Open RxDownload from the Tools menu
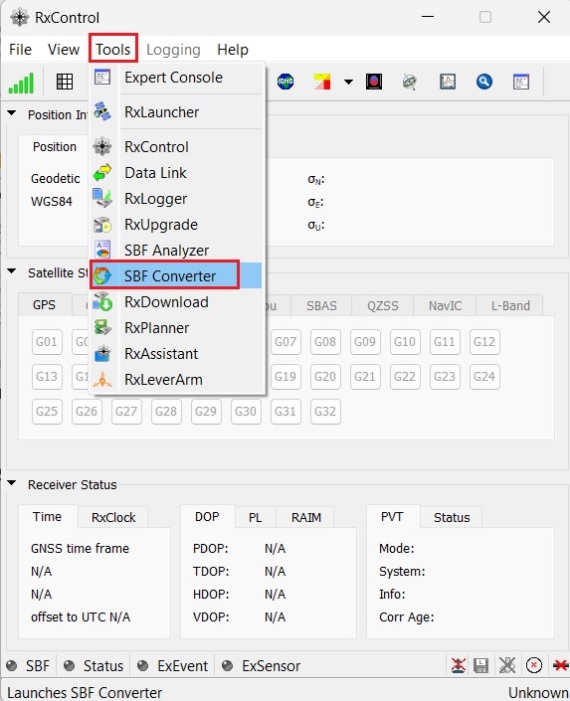Image resolution: width=570 pixels, height=701 pixels. 177,302
